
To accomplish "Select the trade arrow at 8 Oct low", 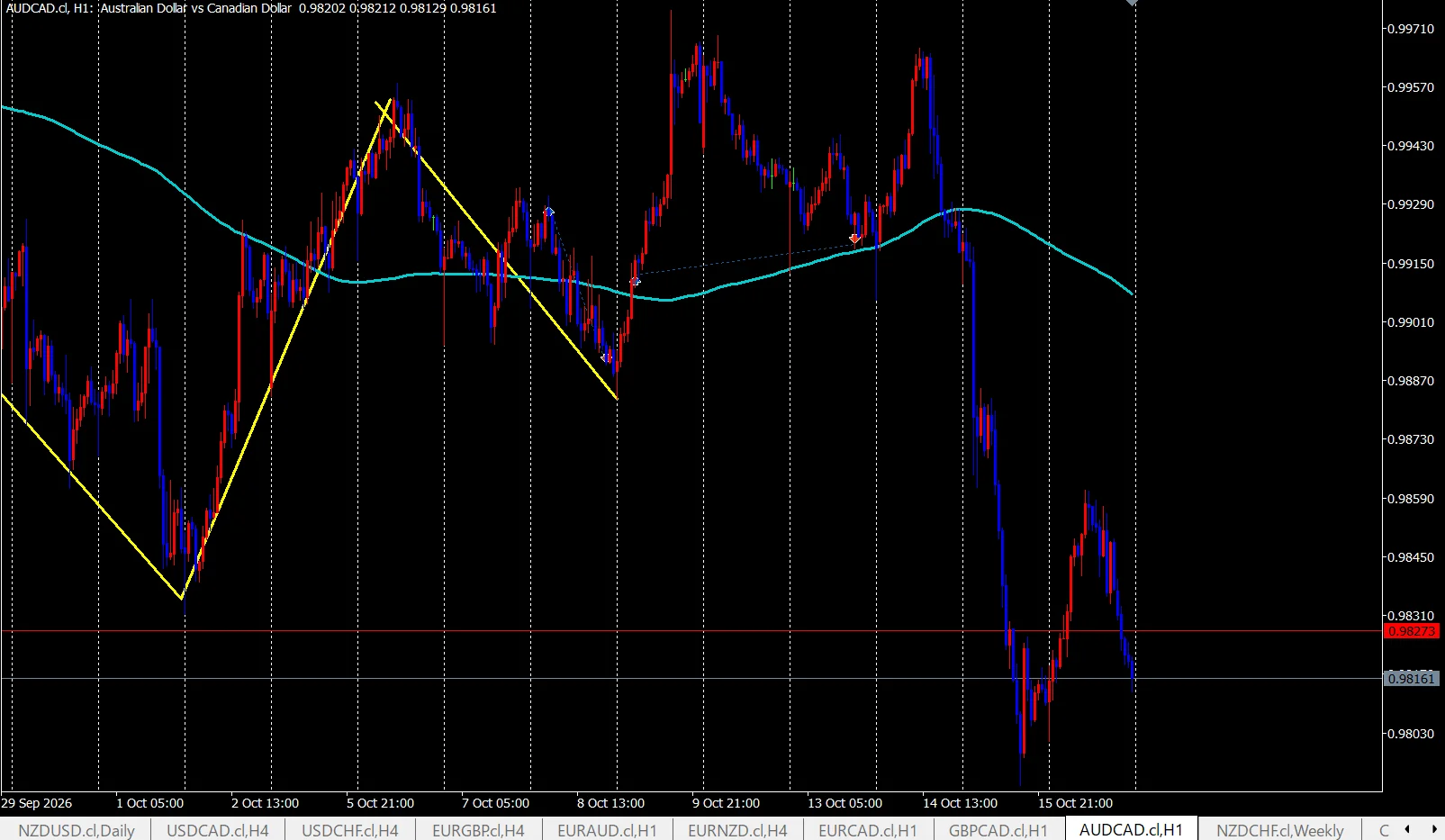I will pyautogui.click(x=607, y=357).
